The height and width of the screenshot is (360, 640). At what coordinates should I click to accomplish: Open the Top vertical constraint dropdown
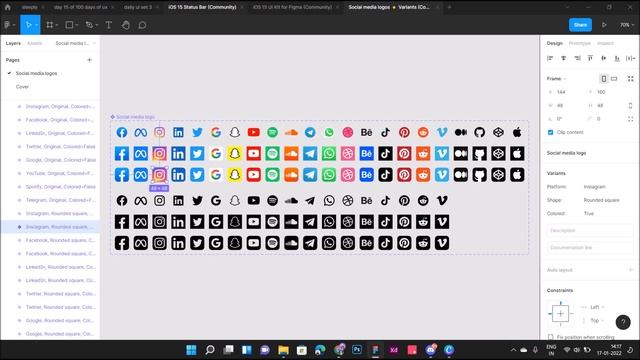pos(597,320)
